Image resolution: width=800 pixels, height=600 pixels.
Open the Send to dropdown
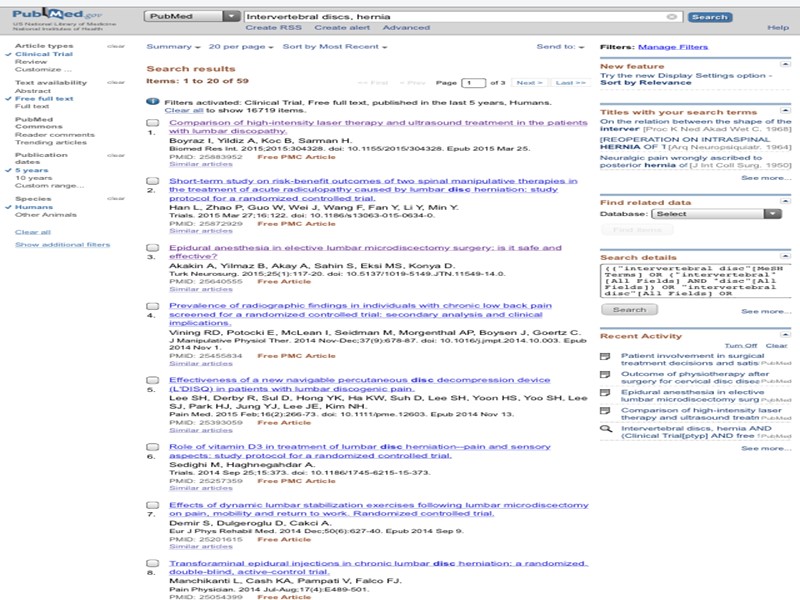560,46
